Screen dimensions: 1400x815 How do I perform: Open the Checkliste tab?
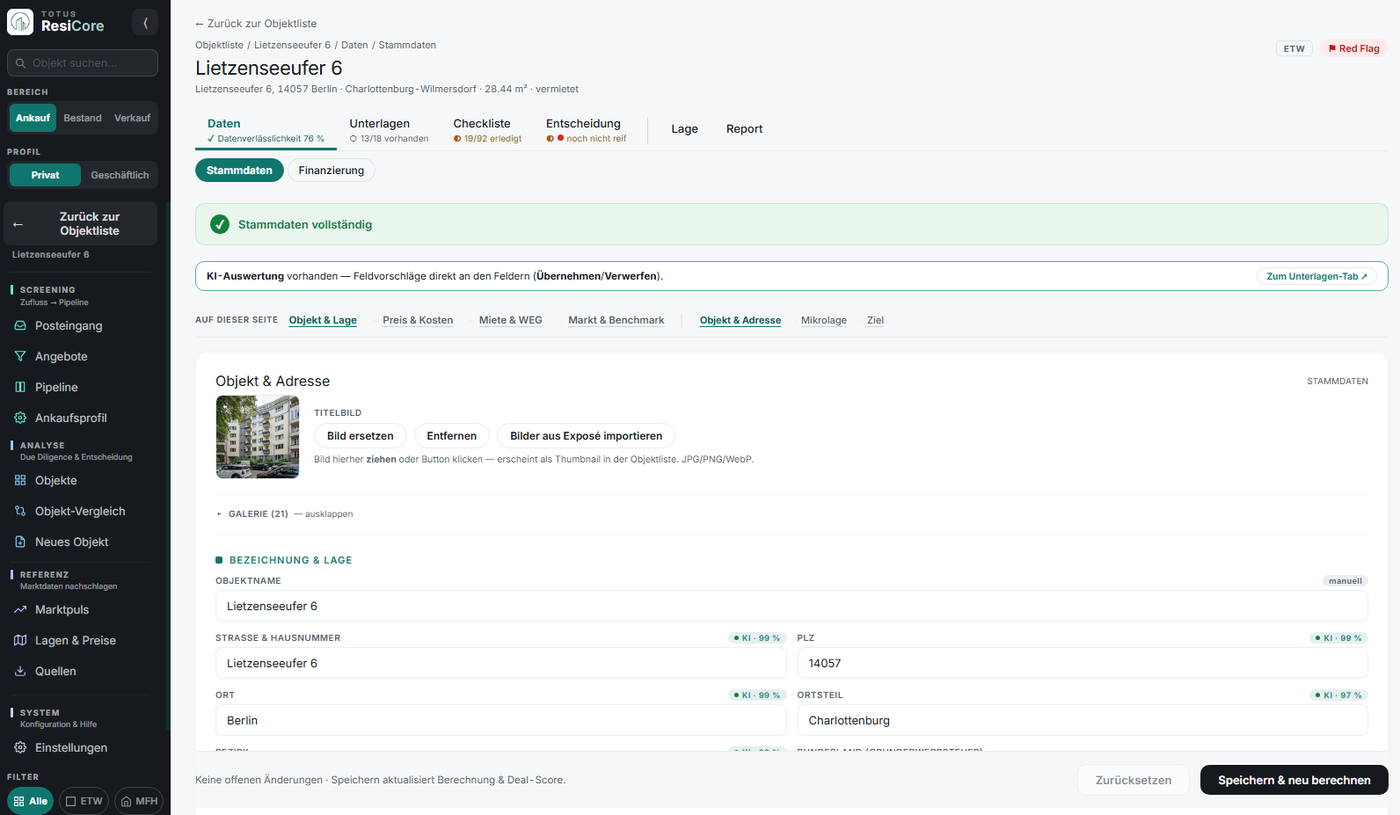coord(487,130)
